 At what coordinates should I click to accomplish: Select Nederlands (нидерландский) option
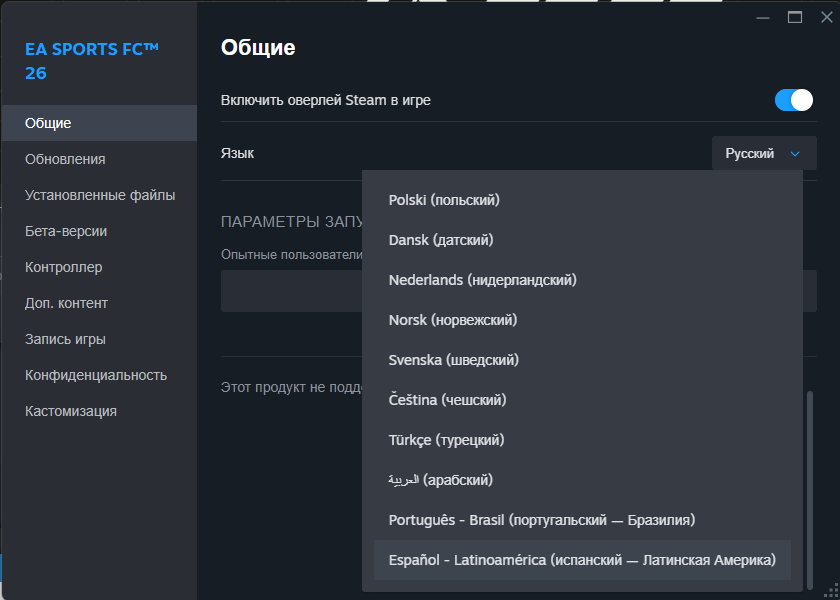pyautogui.click(x=482, y=280)
